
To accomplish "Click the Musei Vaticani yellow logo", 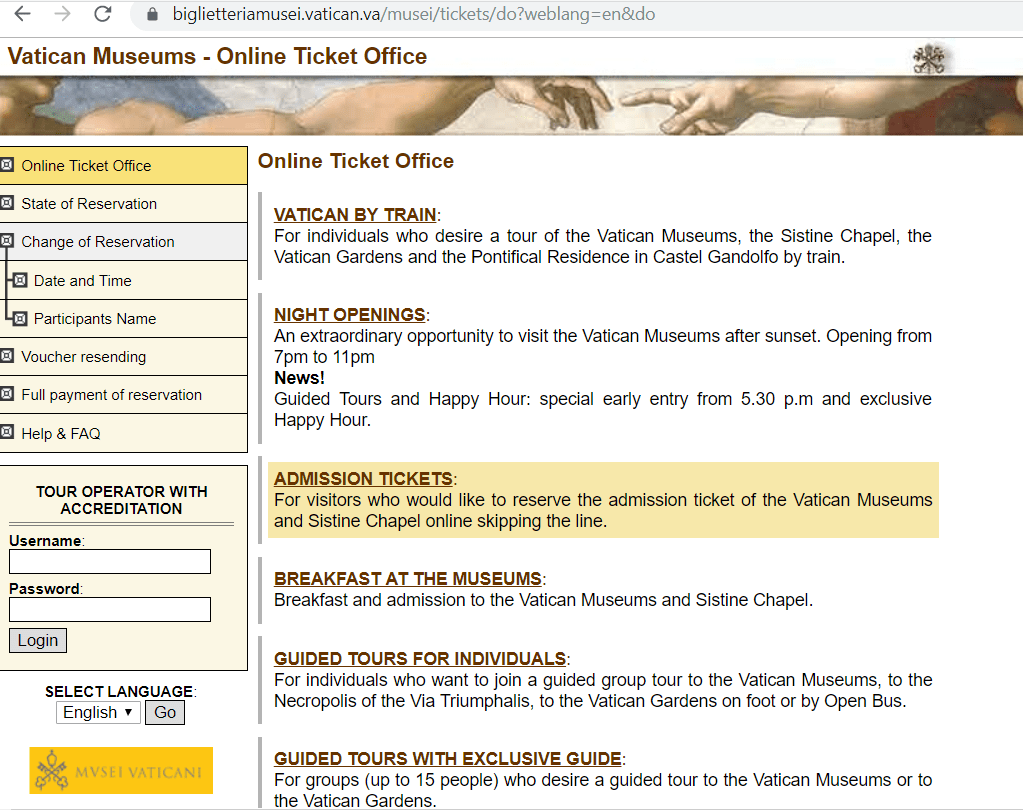I will [x=121, y=770].
